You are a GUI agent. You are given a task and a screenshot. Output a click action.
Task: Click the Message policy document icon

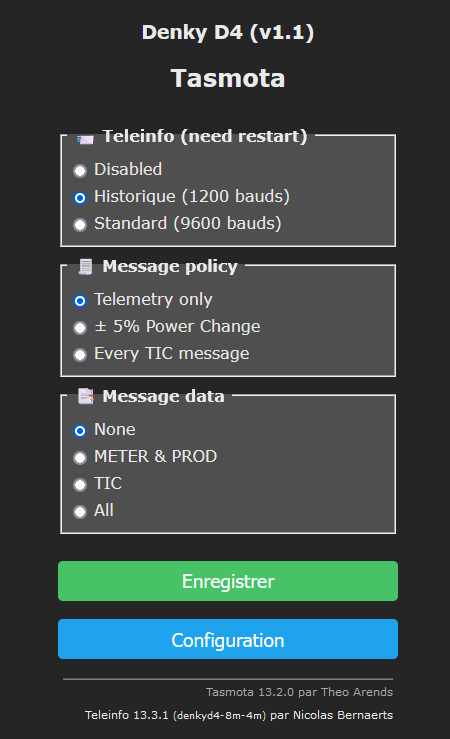point(85,267)
